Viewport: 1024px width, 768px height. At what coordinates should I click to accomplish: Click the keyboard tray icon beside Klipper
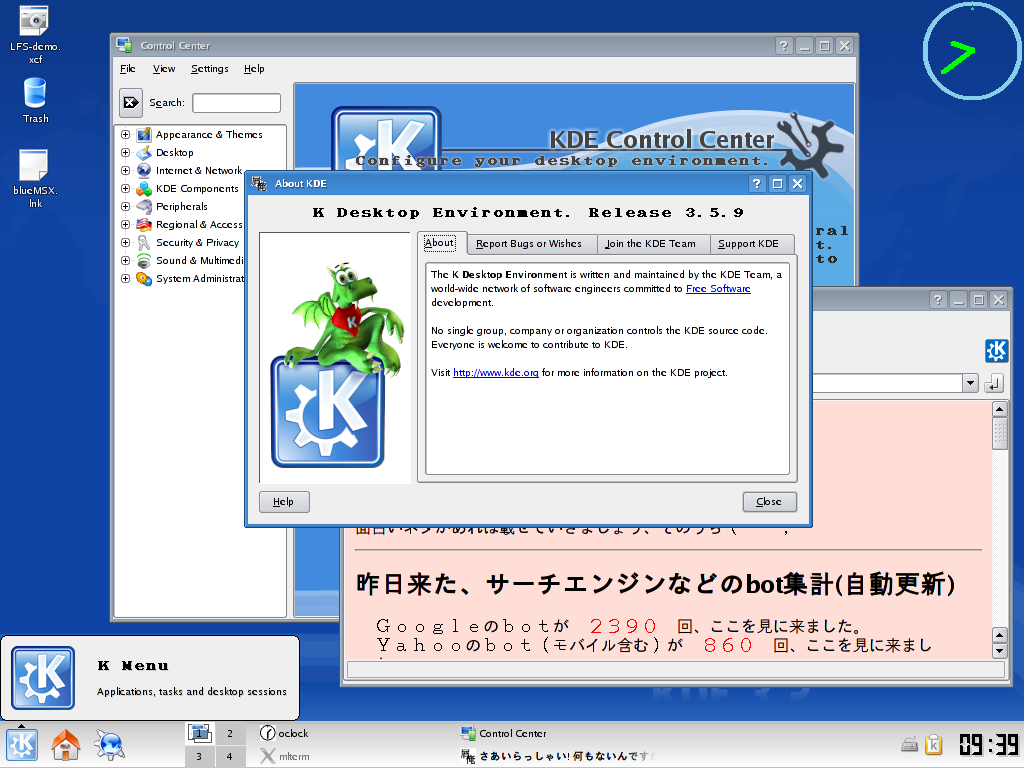[910, 744]
